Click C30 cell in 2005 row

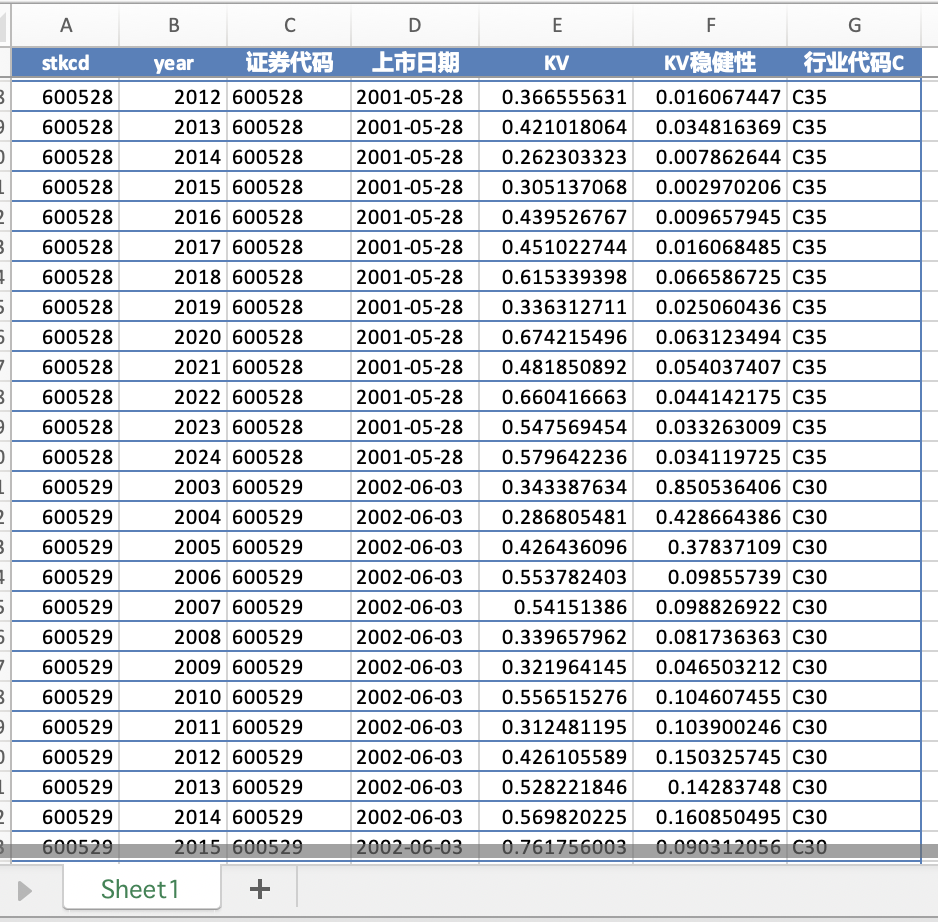854,546
